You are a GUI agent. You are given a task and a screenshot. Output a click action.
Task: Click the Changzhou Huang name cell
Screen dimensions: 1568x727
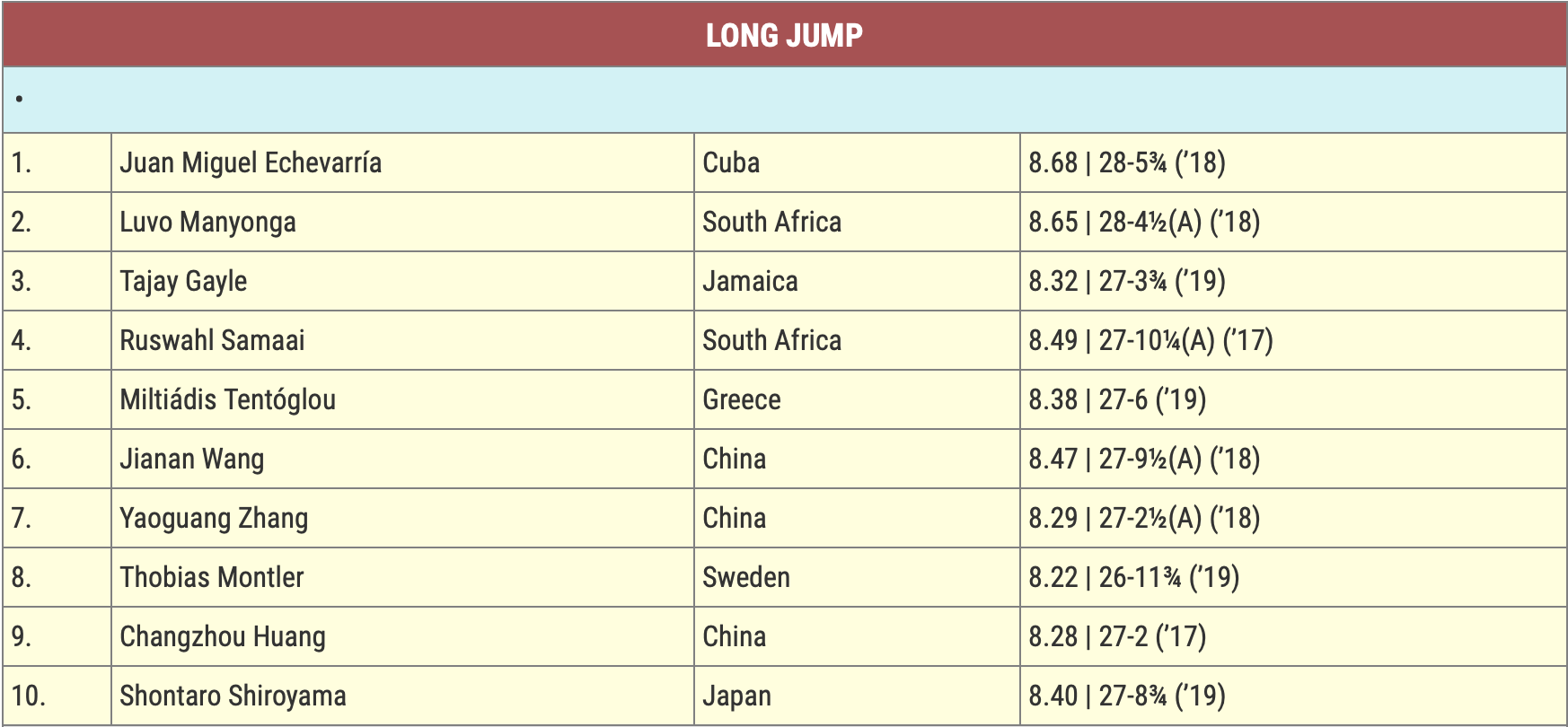(x=223, y=636)
